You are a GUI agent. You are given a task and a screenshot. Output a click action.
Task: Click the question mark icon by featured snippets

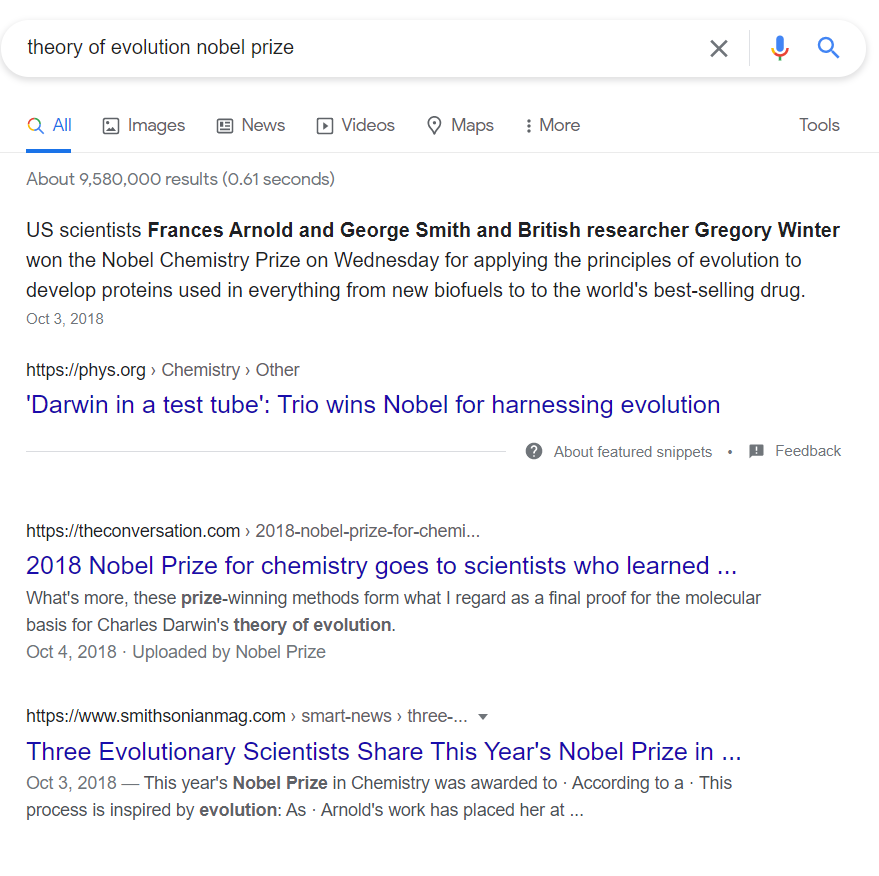pos(534,451)
